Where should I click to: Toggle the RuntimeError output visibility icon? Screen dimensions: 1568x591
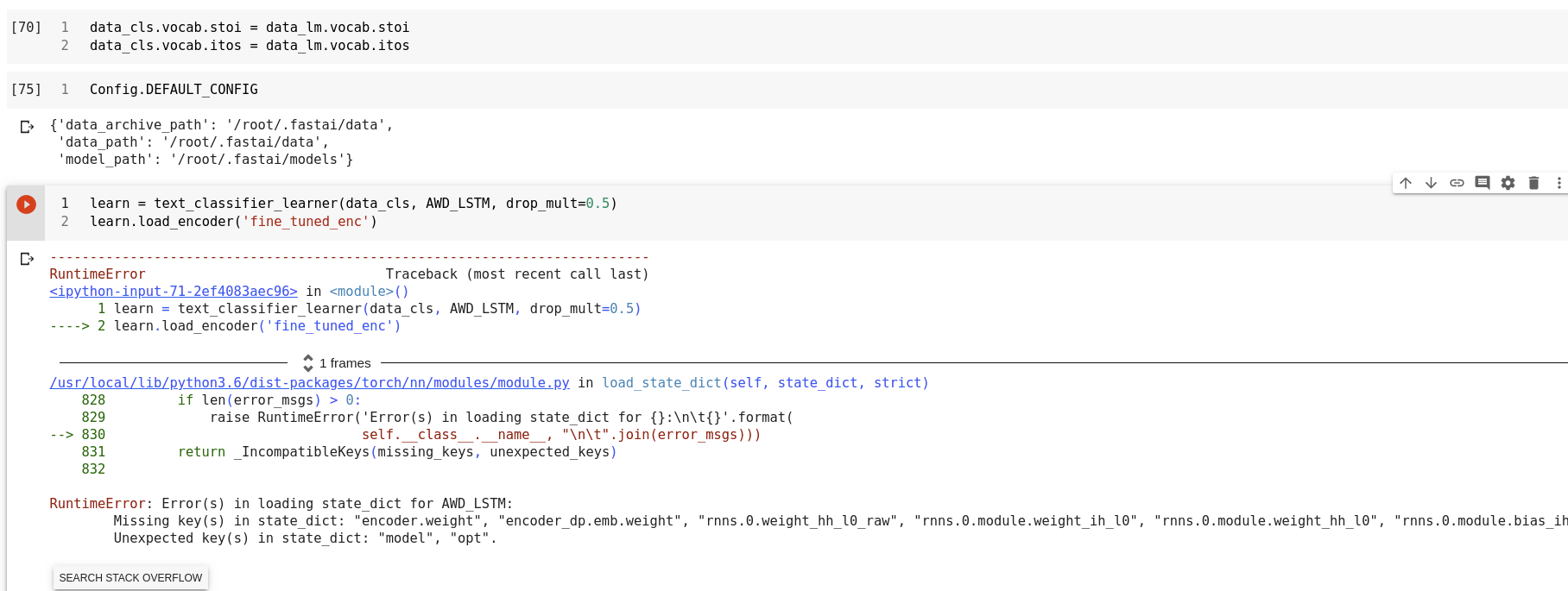click(27, 259)
